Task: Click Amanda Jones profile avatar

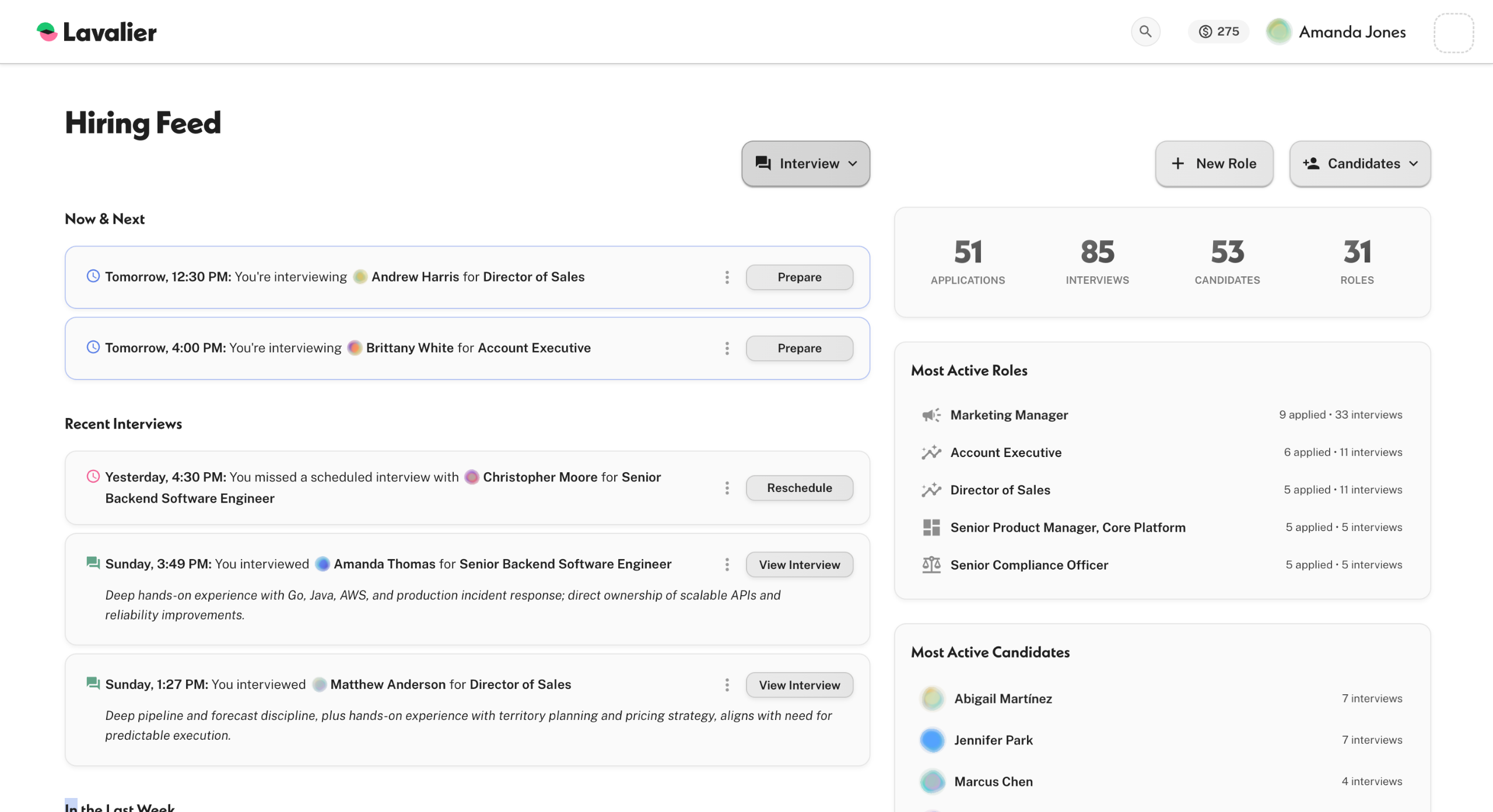Action: point(1278,31)
